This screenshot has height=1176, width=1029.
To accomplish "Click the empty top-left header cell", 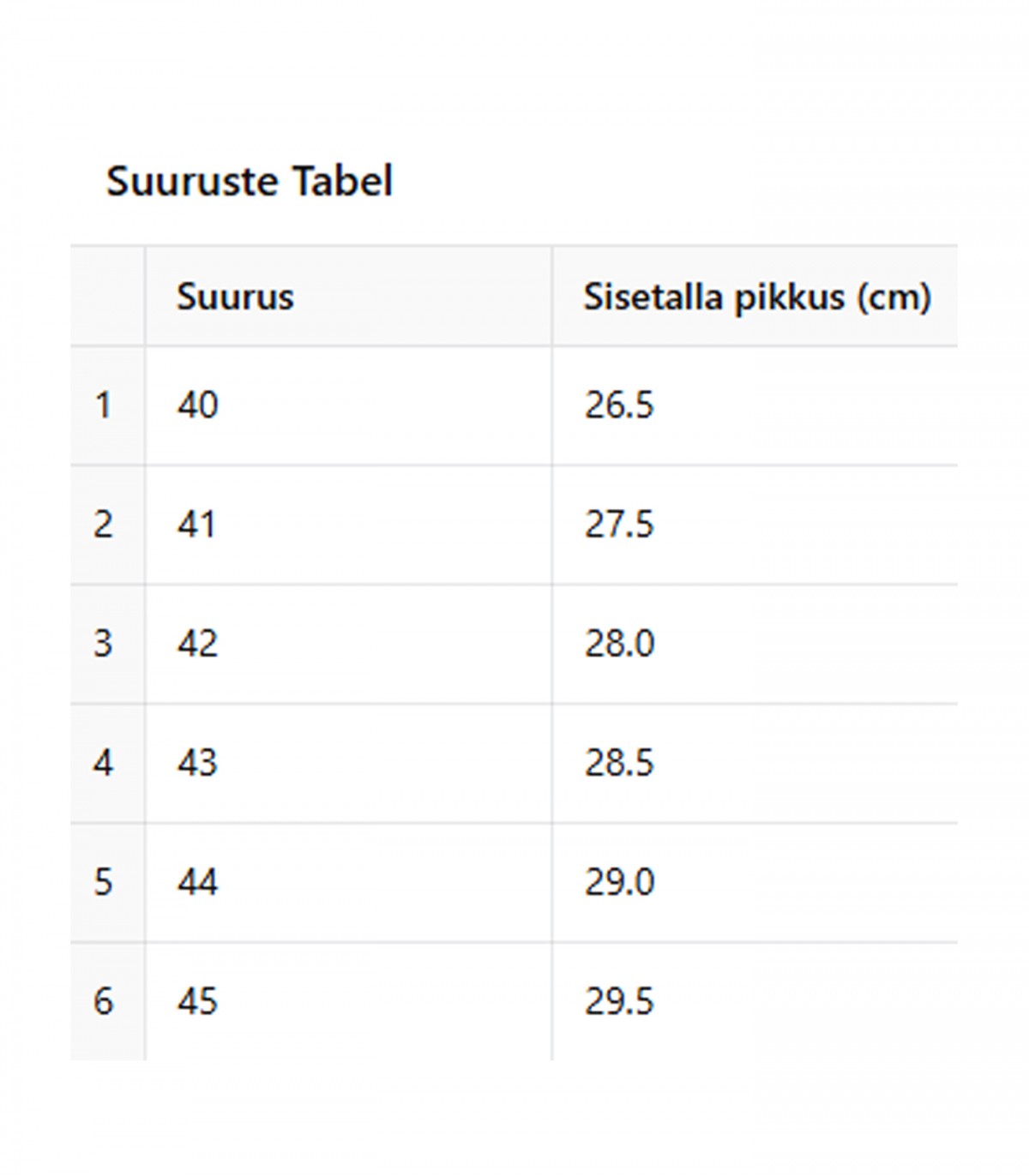I will pyautogui.click(x=107, y=297).
